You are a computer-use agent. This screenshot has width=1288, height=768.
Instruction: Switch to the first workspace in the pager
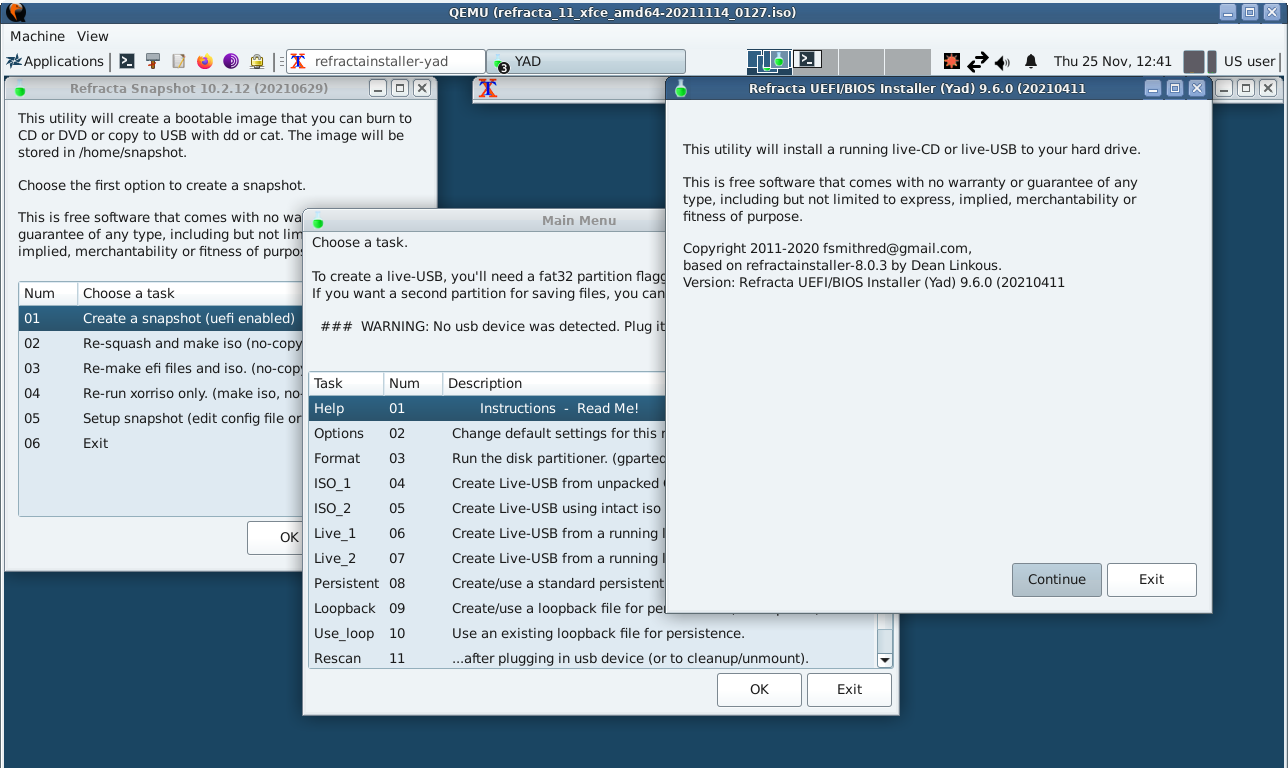click(x=770, y=61)
